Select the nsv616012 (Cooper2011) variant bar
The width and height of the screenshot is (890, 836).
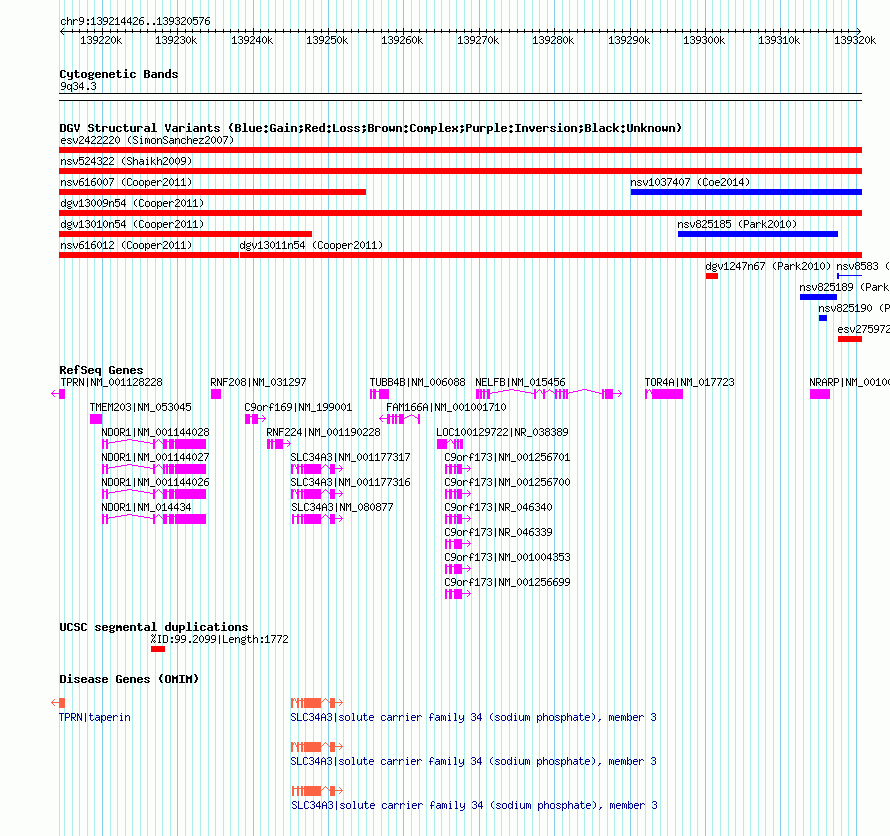[149, 255]
